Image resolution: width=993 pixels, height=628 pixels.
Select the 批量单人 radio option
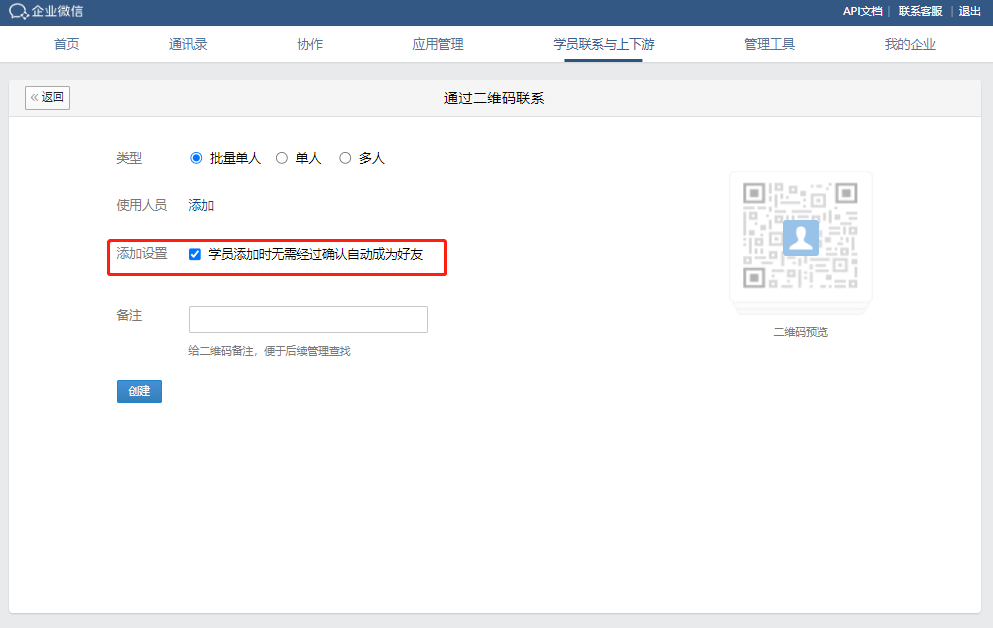click(x=196, y=158)
